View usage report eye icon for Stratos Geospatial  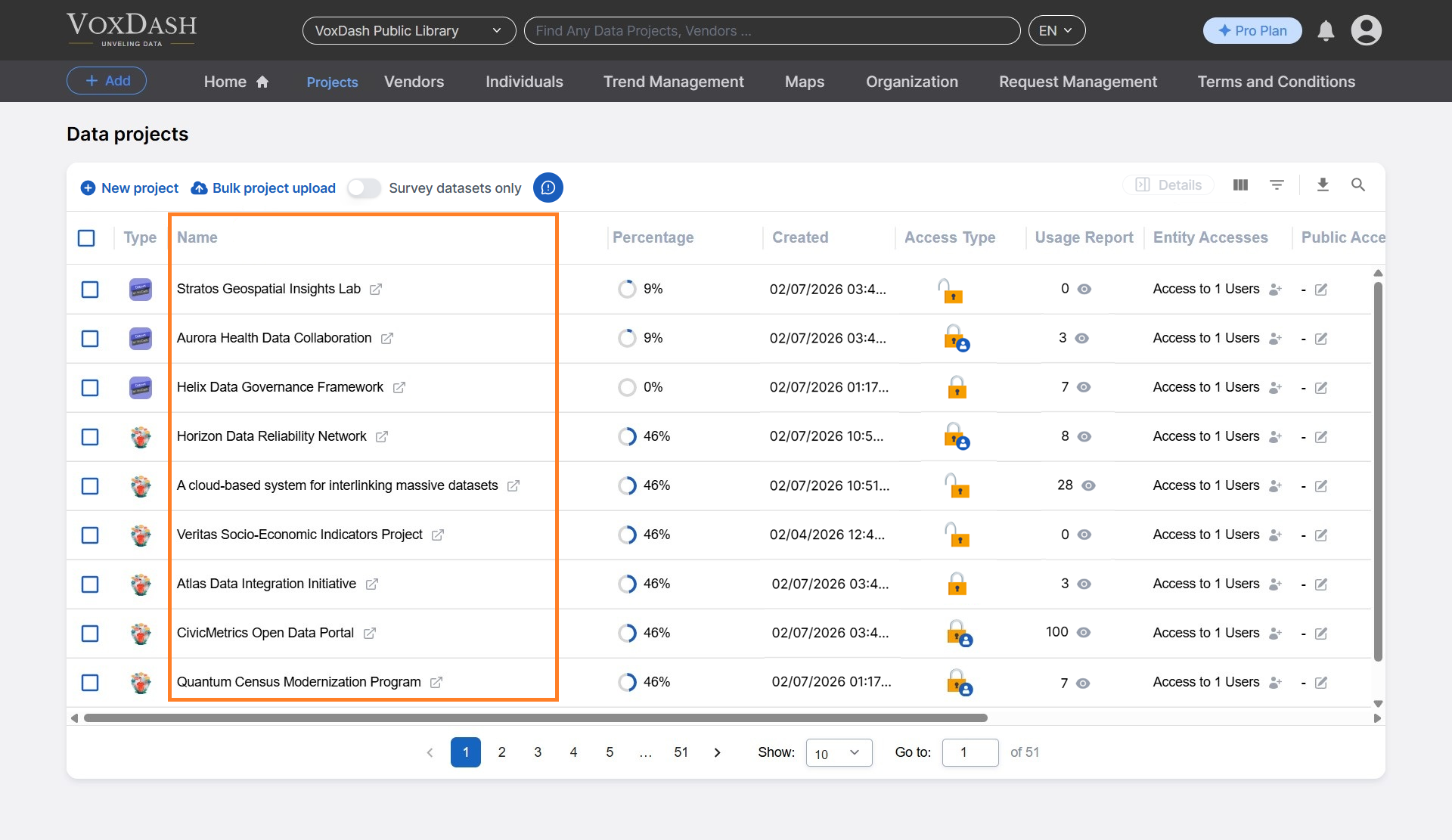tap(1084, 289)
